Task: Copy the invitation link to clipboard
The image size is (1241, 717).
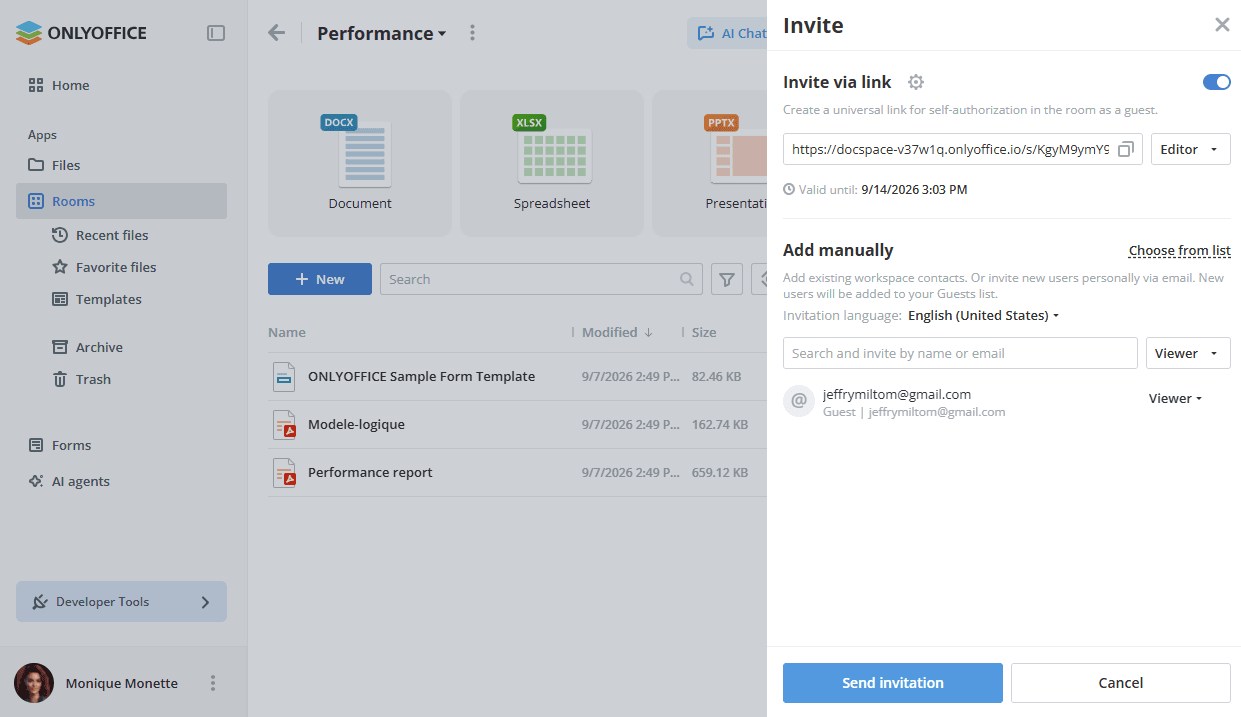Action: click(1126, 149)
